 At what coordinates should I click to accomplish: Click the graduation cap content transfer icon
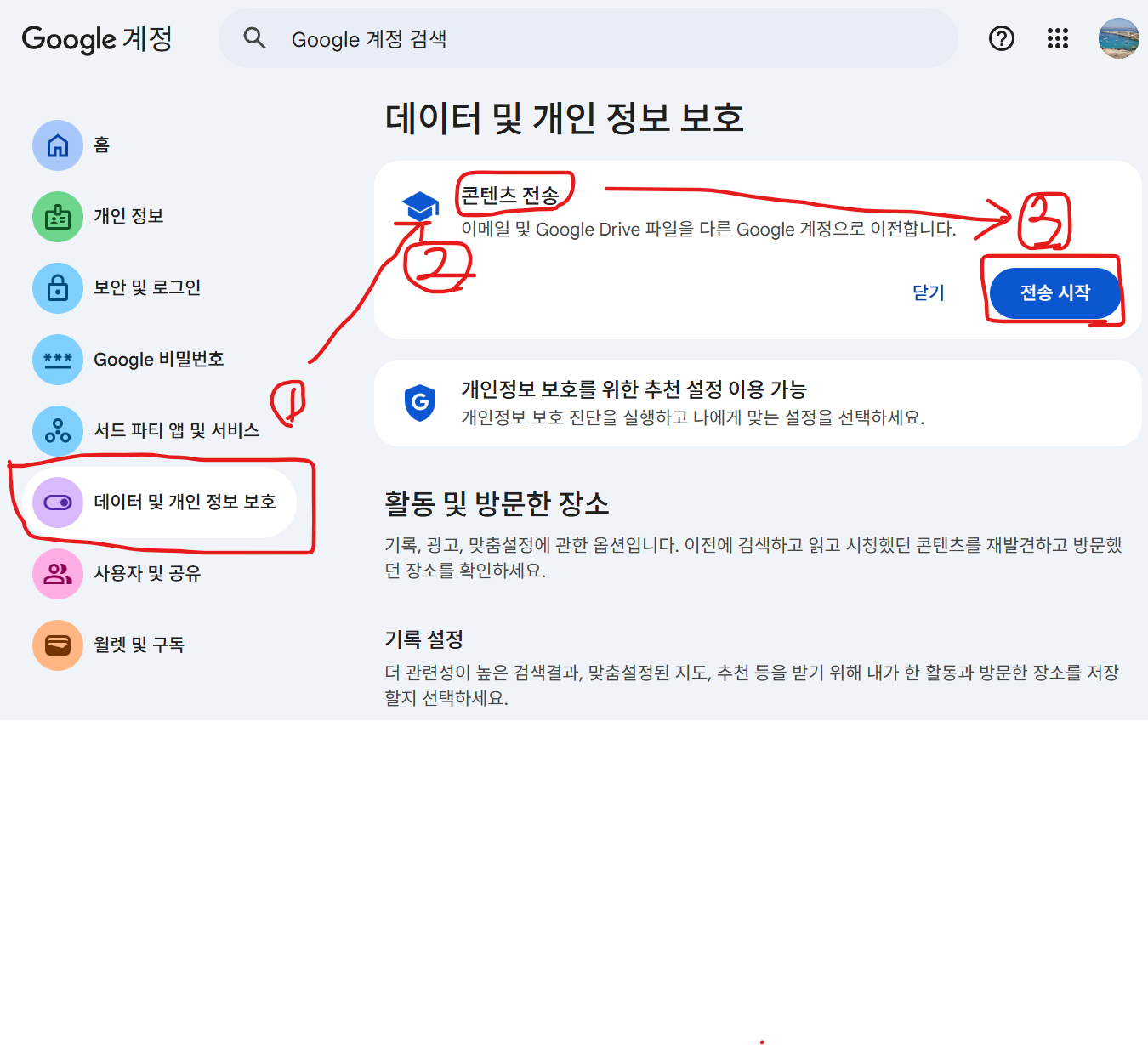point(420,207)
